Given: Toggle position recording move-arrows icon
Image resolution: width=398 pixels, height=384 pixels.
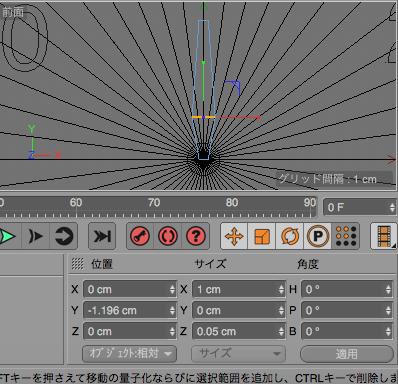Looking at the screenshot, I should point(234,236).
